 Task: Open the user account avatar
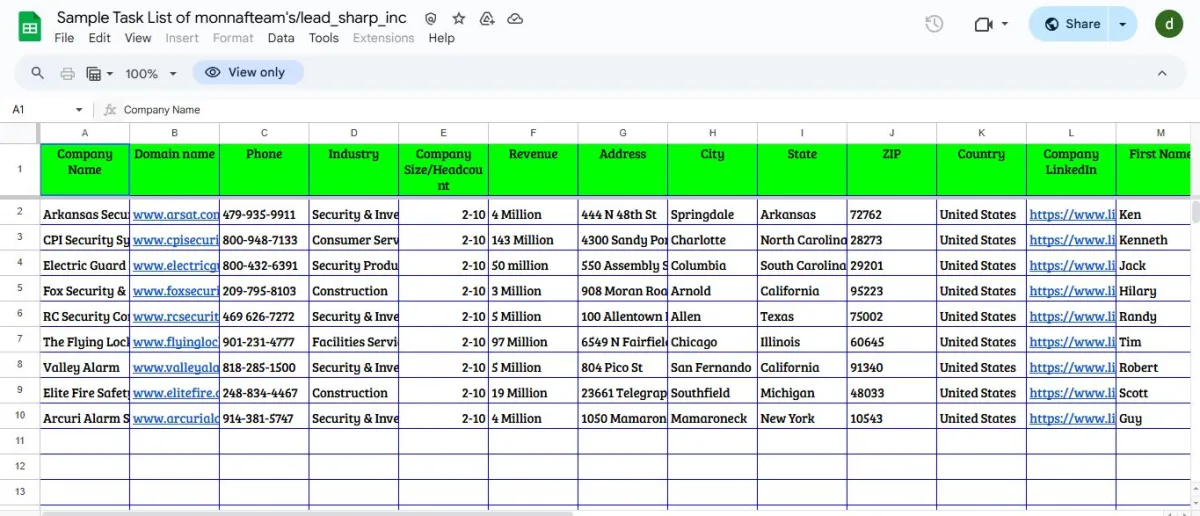[x=1168, y=24]
